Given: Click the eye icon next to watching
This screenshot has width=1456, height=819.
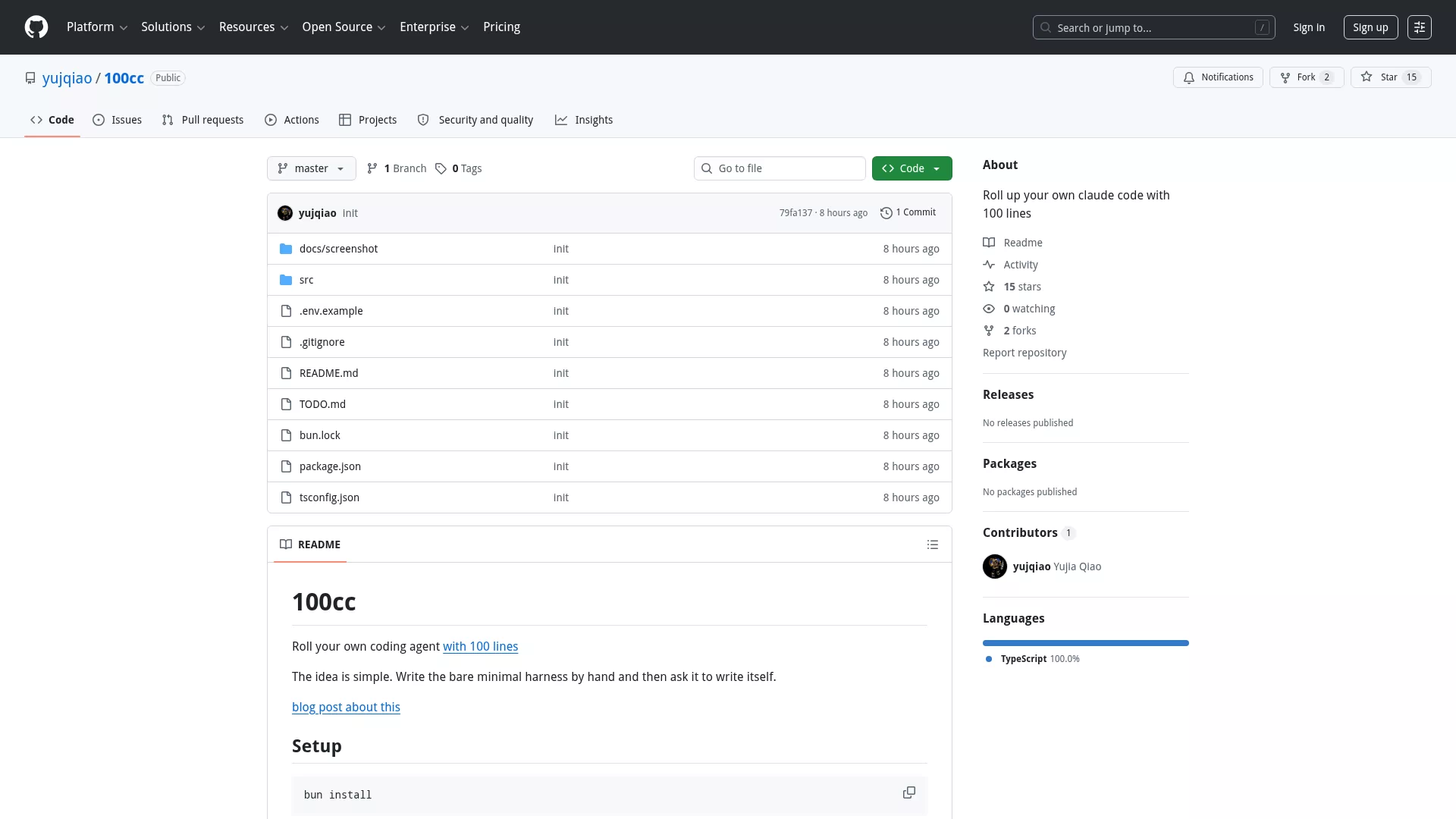Looking at the screenshot, I should pyautogui.click(x=989, y=309).
